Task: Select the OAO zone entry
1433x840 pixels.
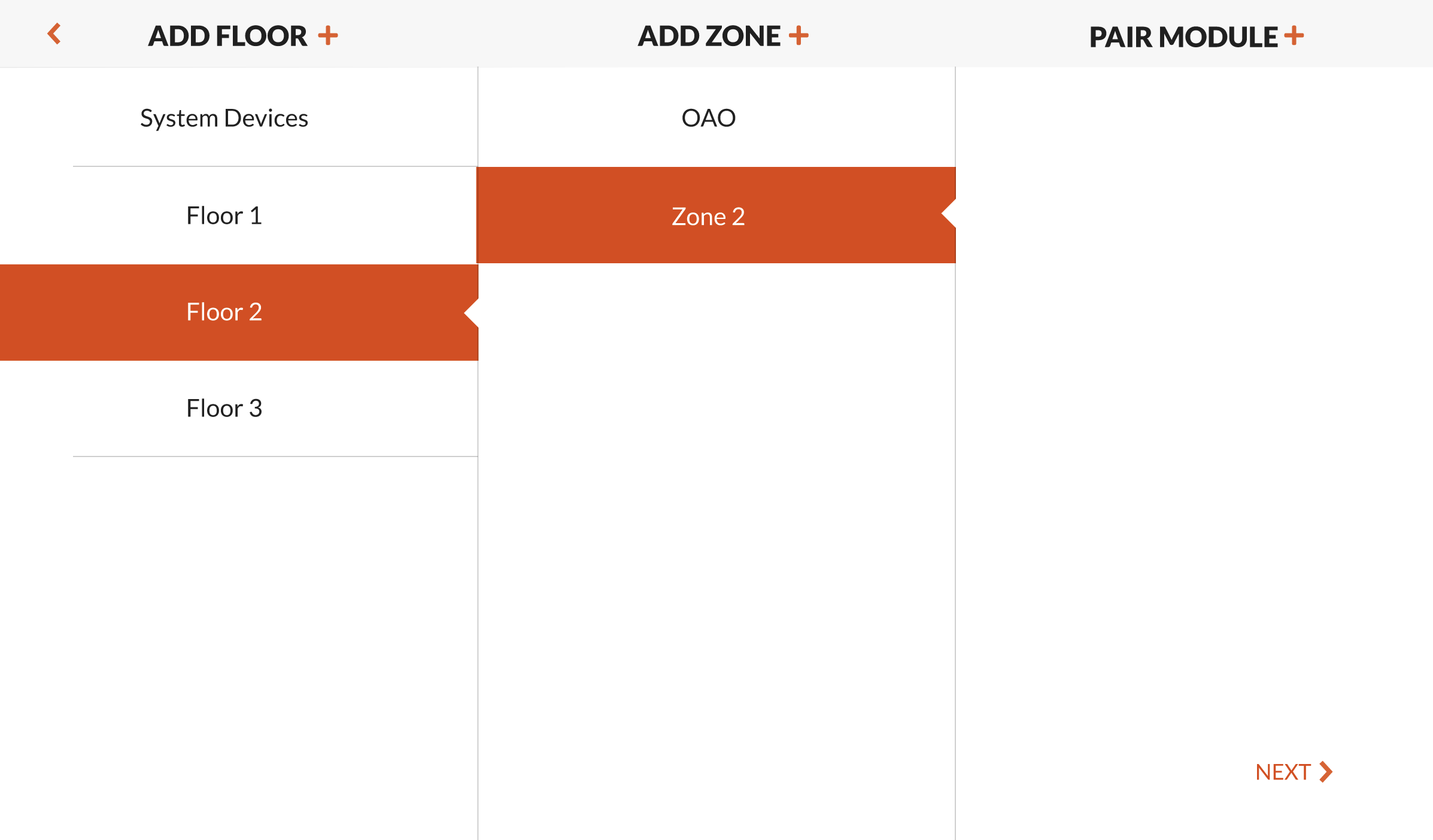Action: [x=716, y=117]
